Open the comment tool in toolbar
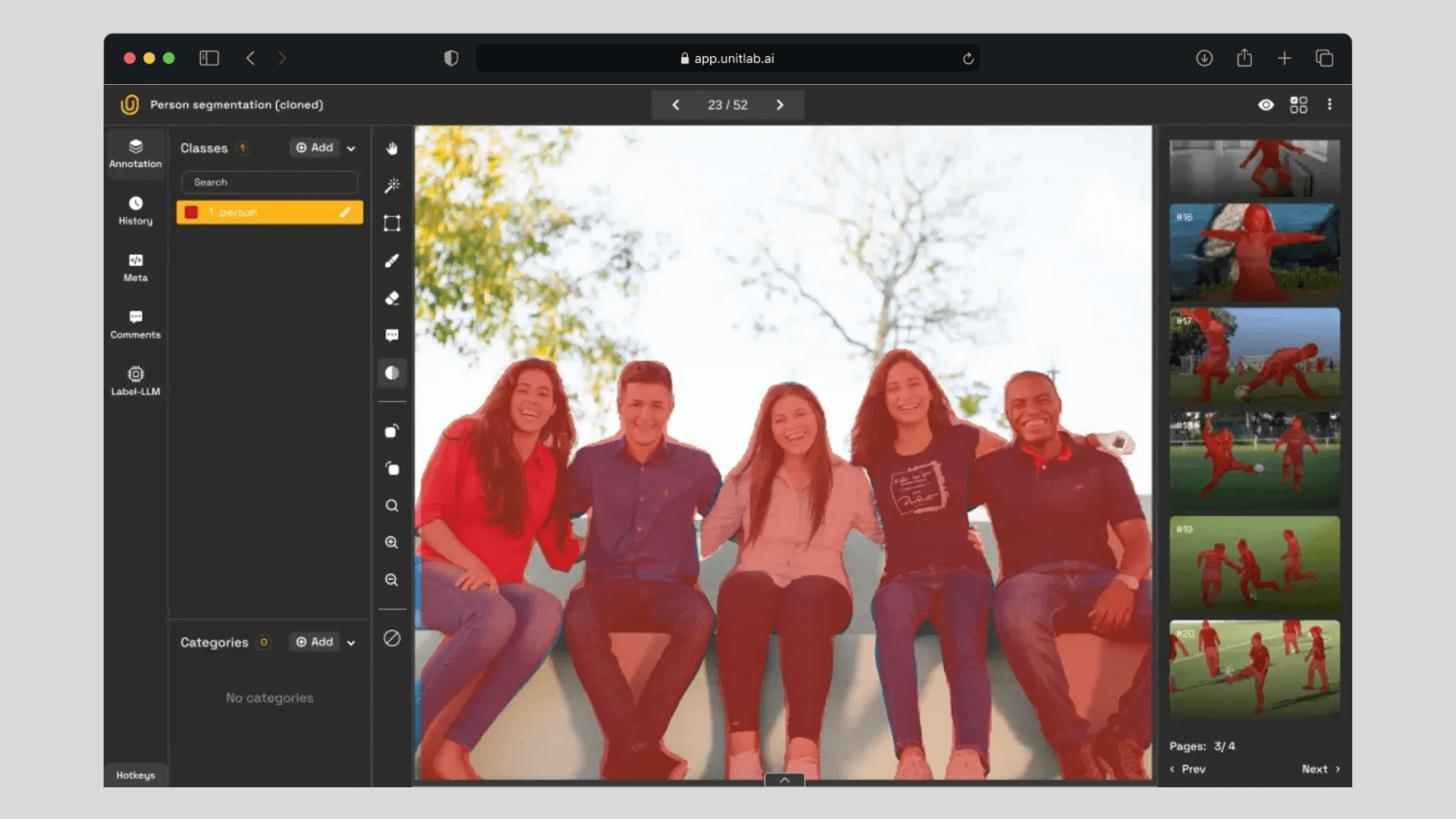The image size is (1456, 819). 391,335
